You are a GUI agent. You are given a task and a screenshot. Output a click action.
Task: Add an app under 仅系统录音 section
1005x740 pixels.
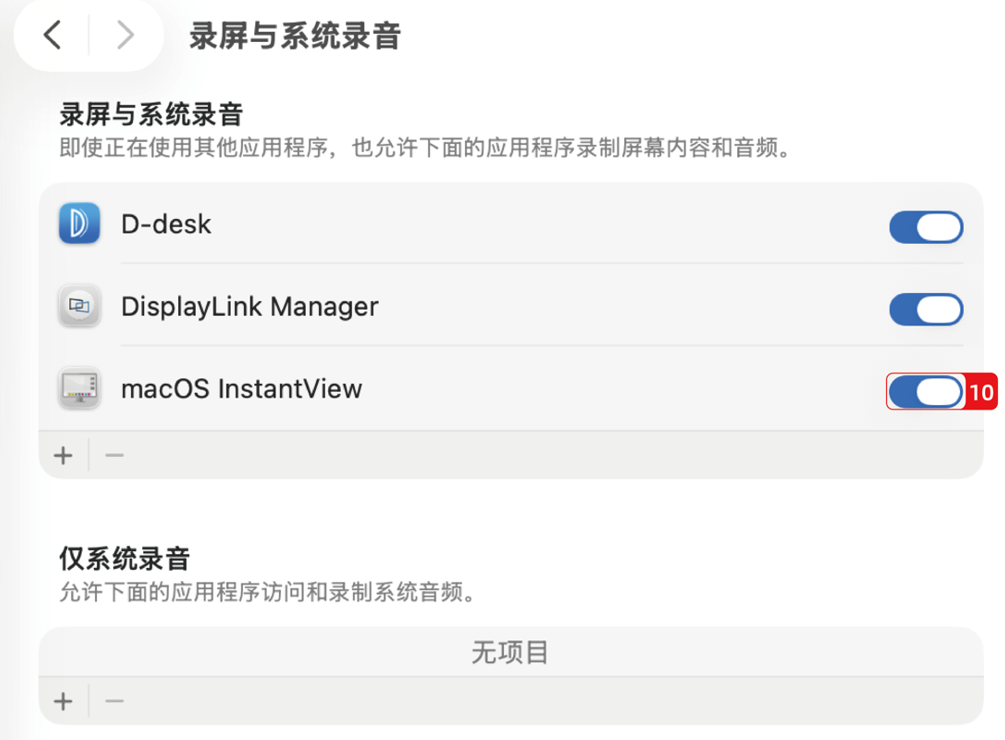coord(64,701)
